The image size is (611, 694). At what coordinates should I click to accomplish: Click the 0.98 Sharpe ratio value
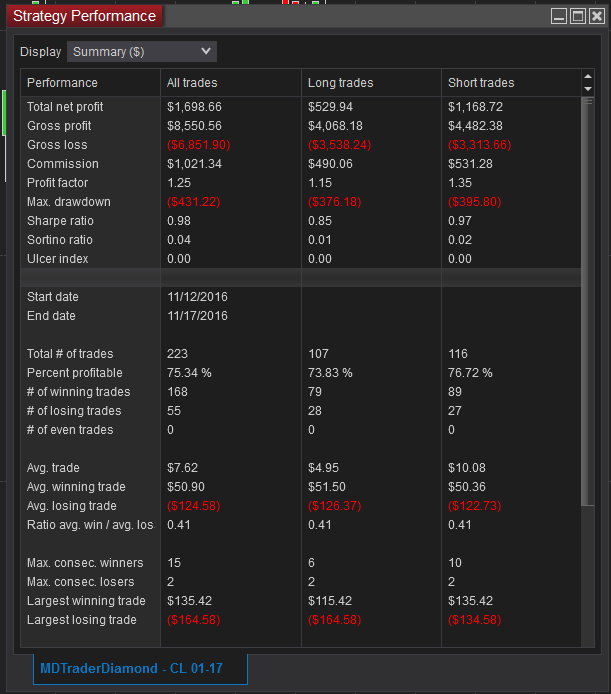[x=179, y=221]
